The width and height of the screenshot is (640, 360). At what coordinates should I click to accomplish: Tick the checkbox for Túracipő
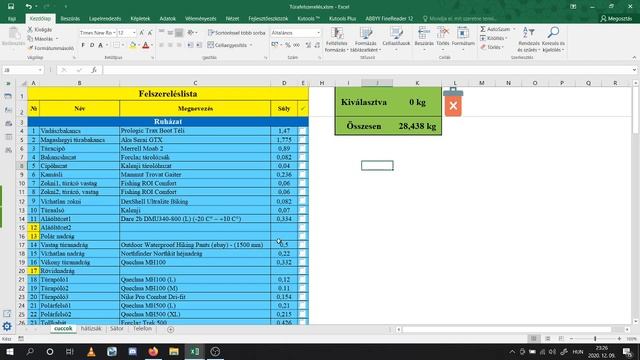(x=302, y=149)
